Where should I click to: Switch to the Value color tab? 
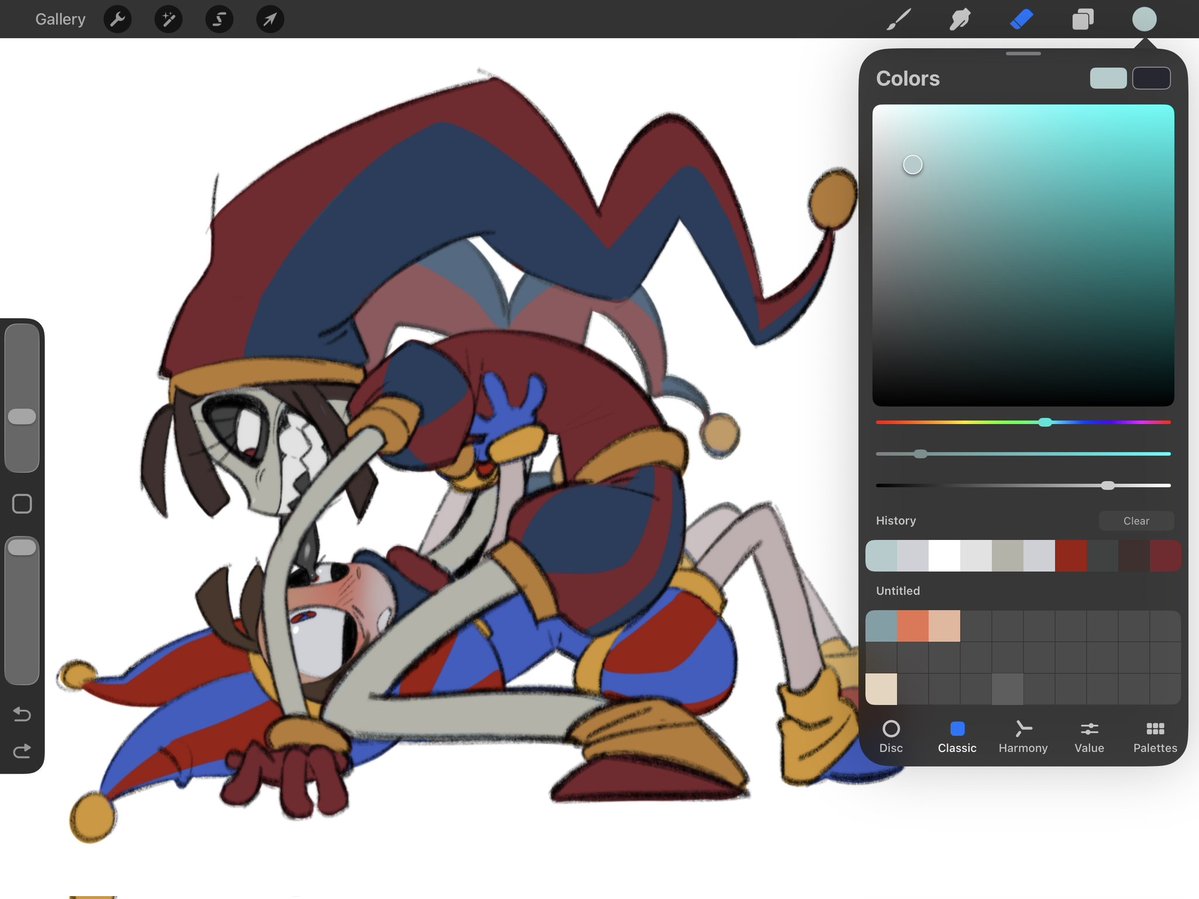tap(1089, 736)
